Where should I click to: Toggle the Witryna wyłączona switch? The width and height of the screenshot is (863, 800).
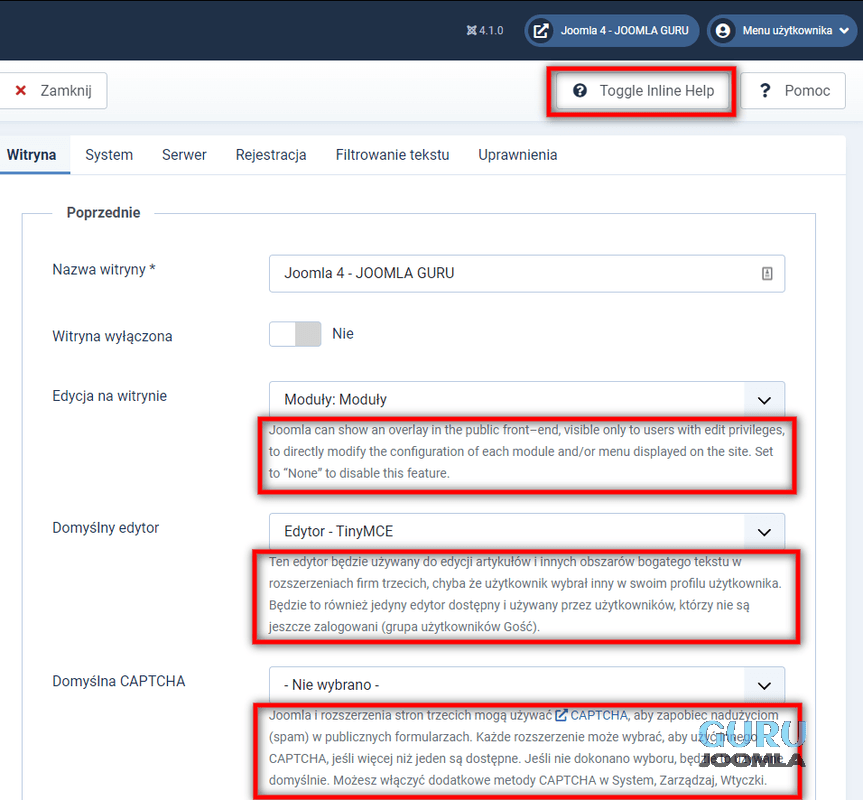(295, 334)
